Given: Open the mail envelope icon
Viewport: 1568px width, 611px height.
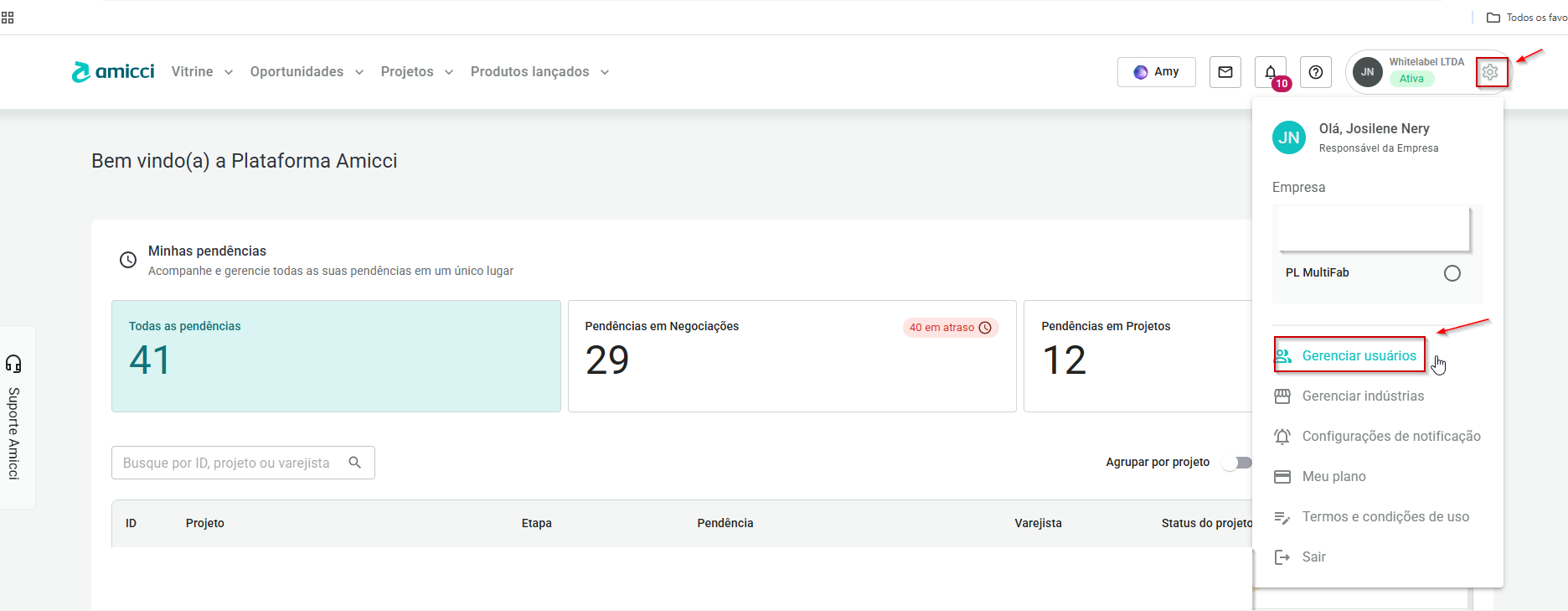Looking at the screenshot, I should [x=1225, y=72].
